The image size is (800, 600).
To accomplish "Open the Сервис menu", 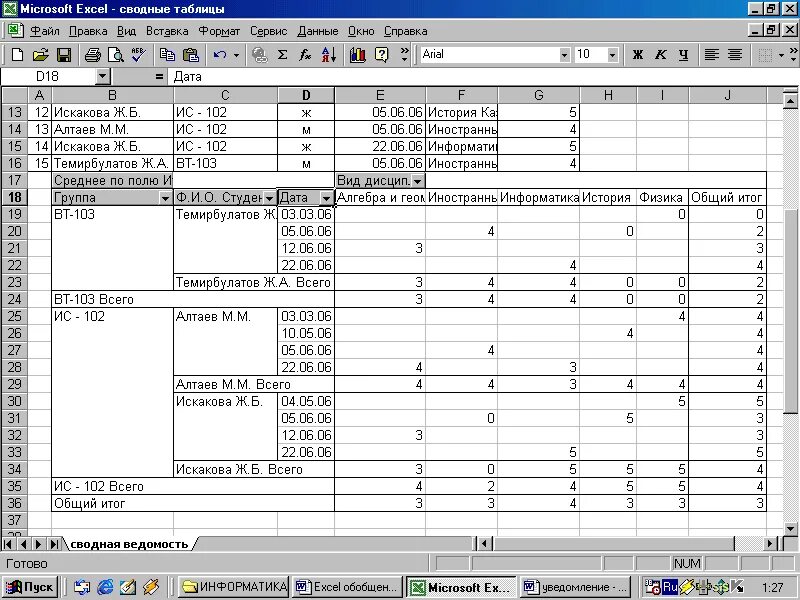I will 268,31.
